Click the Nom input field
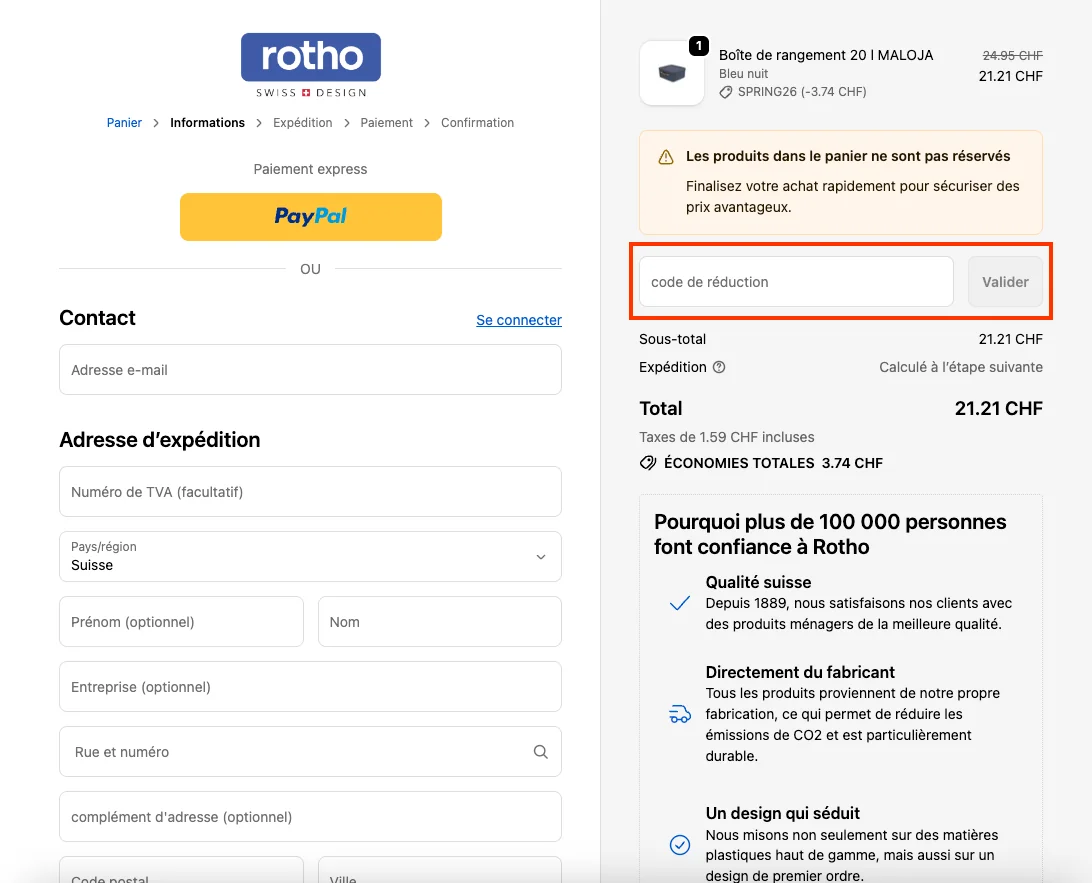The height and width of the screenshot is (883, 1092). pyautogui.click(x=439, y=621)
